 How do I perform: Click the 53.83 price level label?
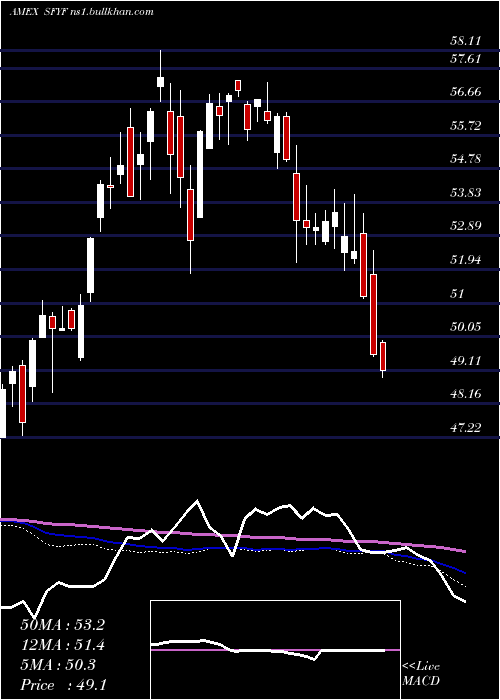[465, 193]
